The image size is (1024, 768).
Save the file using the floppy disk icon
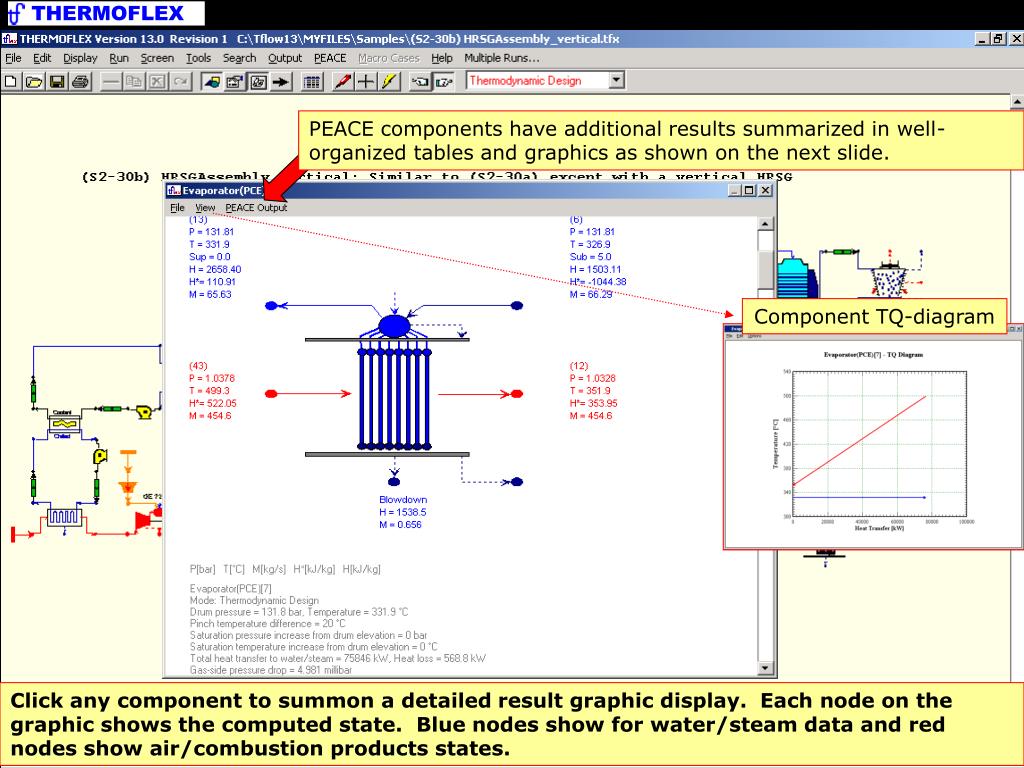point(57,81)
